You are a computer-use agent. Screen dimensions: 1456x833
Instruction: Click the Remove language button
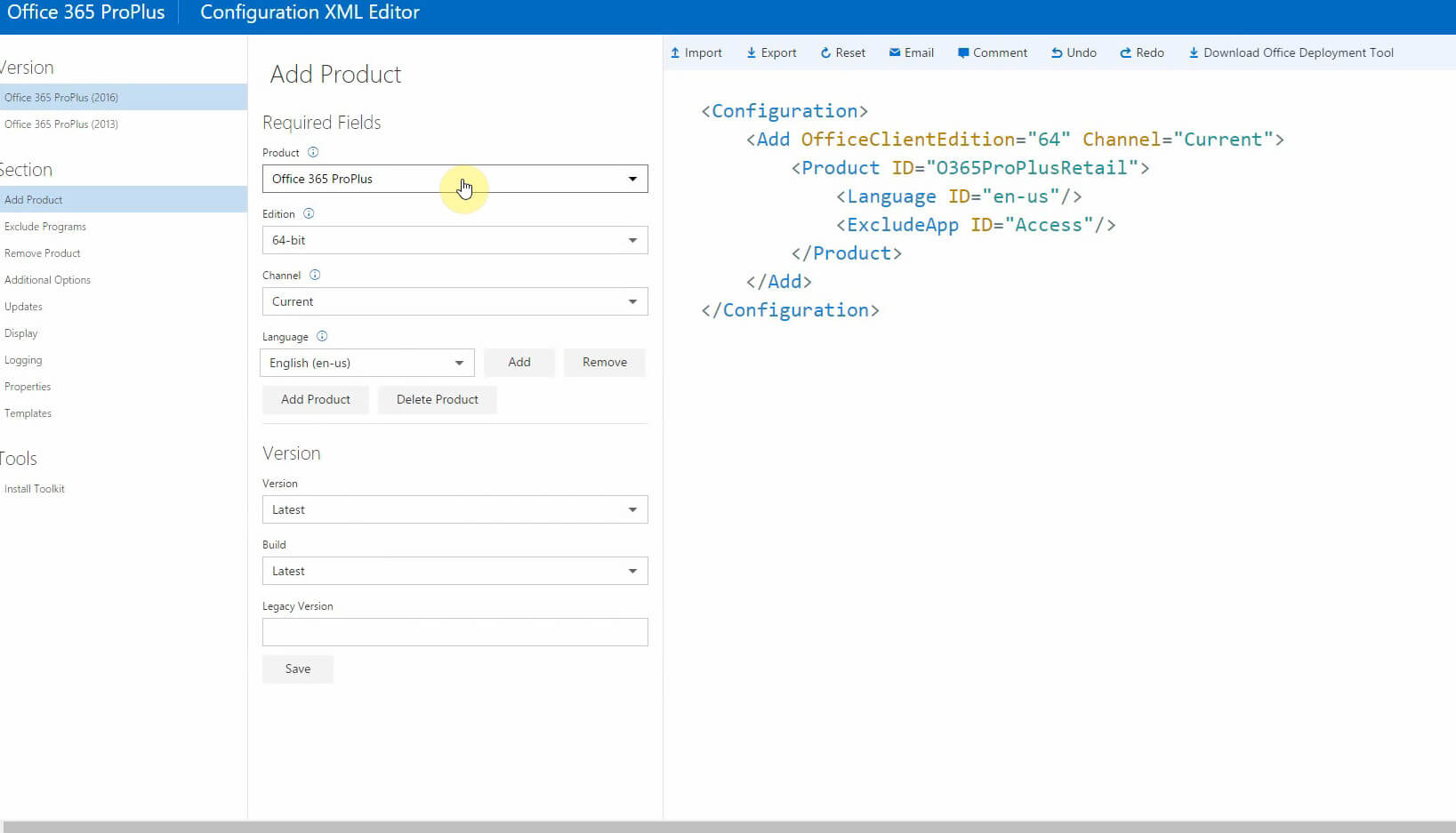coord(605,362)
